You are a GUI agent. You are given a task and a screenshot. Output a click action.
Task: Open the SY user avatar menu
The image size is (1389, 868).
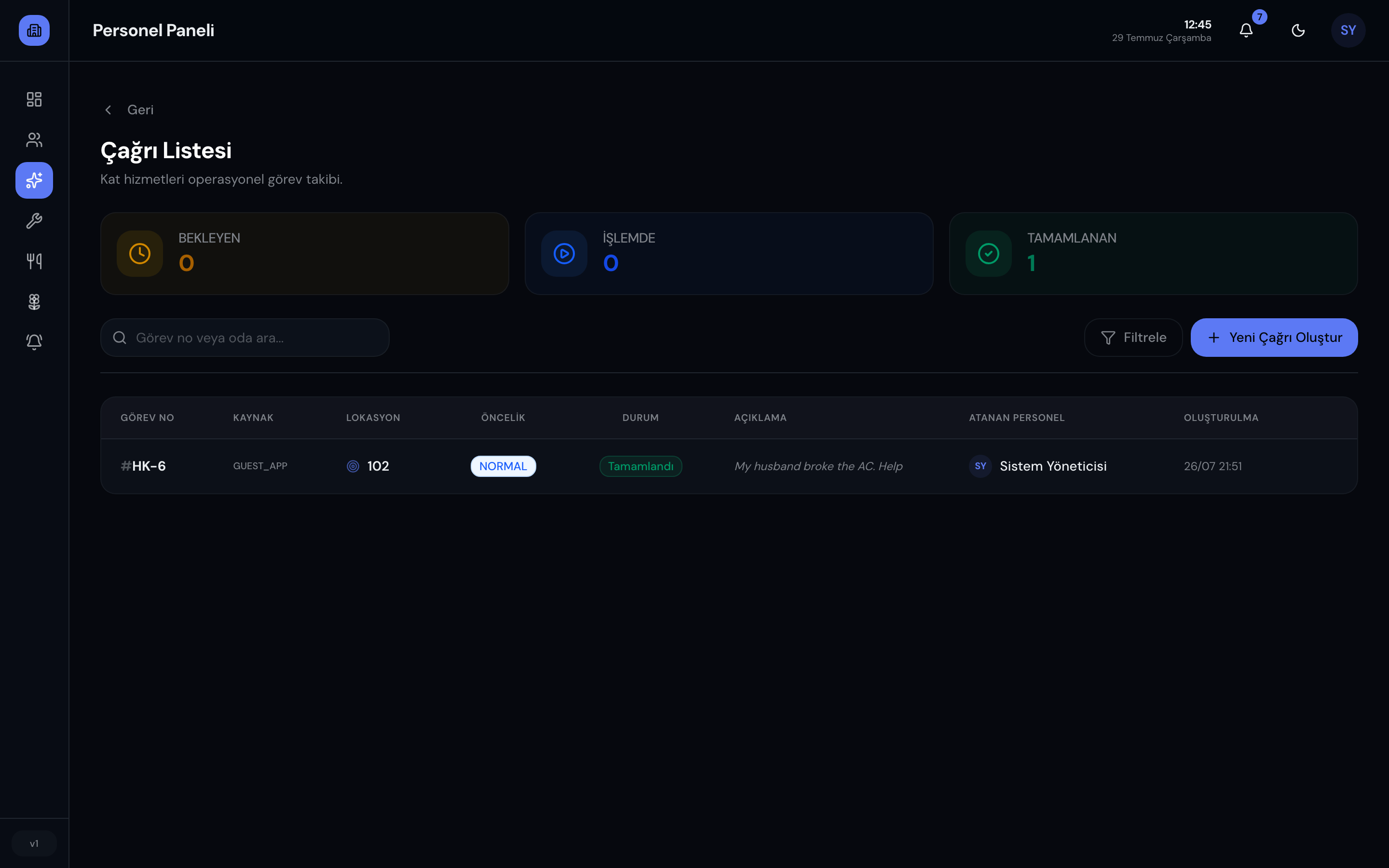[x=1348, y=30]
